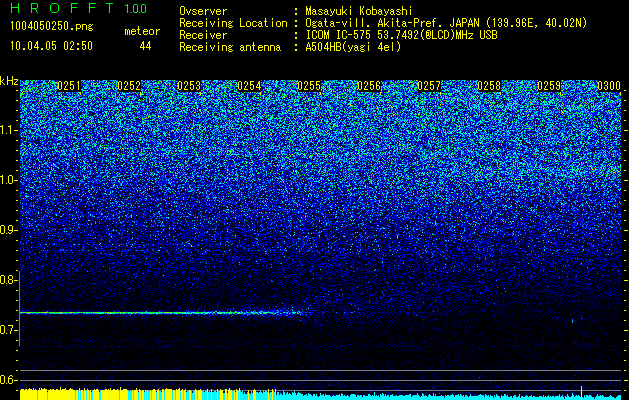Click the 0.6 frequency axis label
The height and width of the screenshot is (400, 629).
tap(7, 380)
